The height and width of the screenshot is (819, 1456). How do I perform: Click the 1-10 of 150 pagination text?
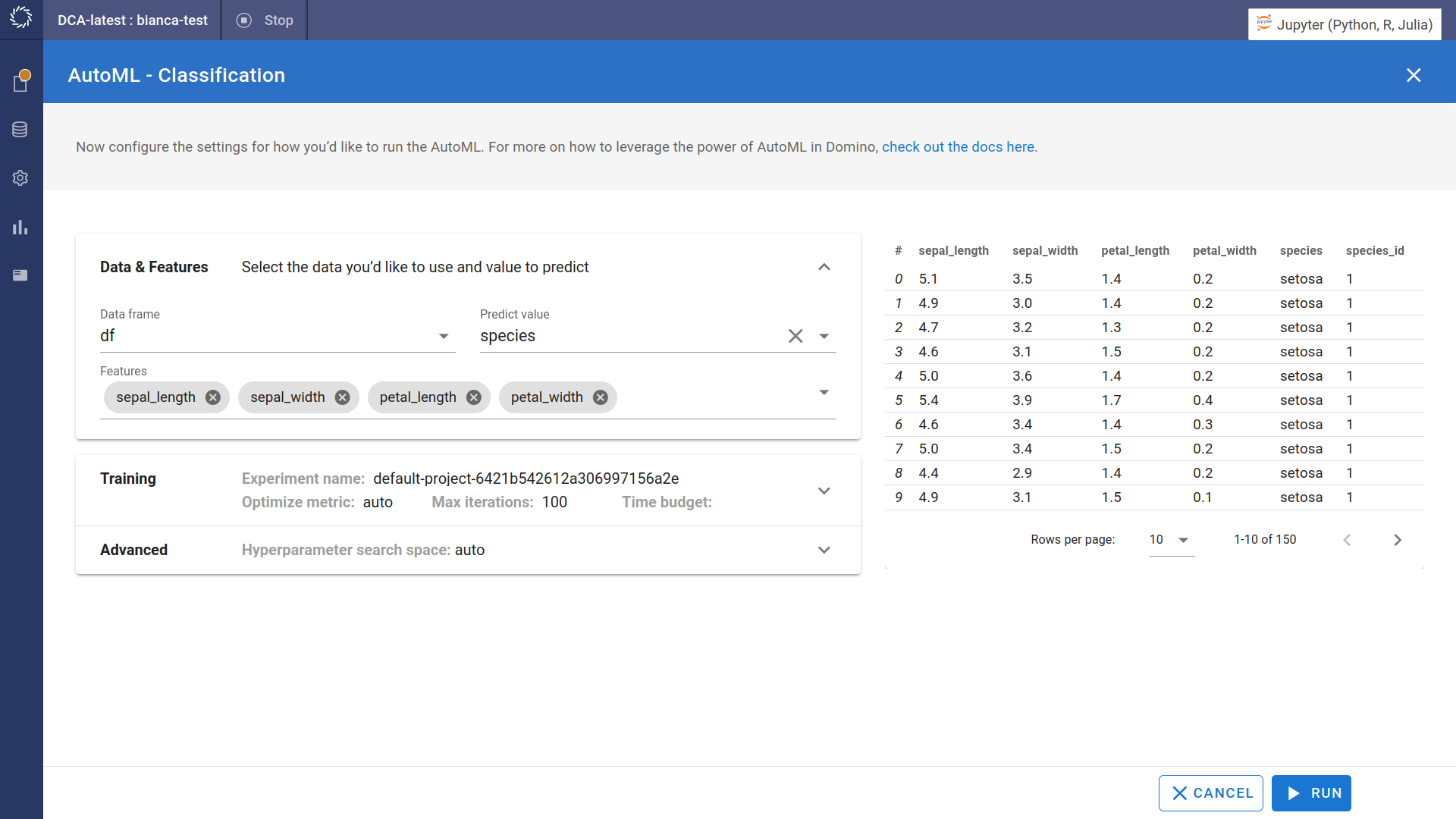point(1265,540)
